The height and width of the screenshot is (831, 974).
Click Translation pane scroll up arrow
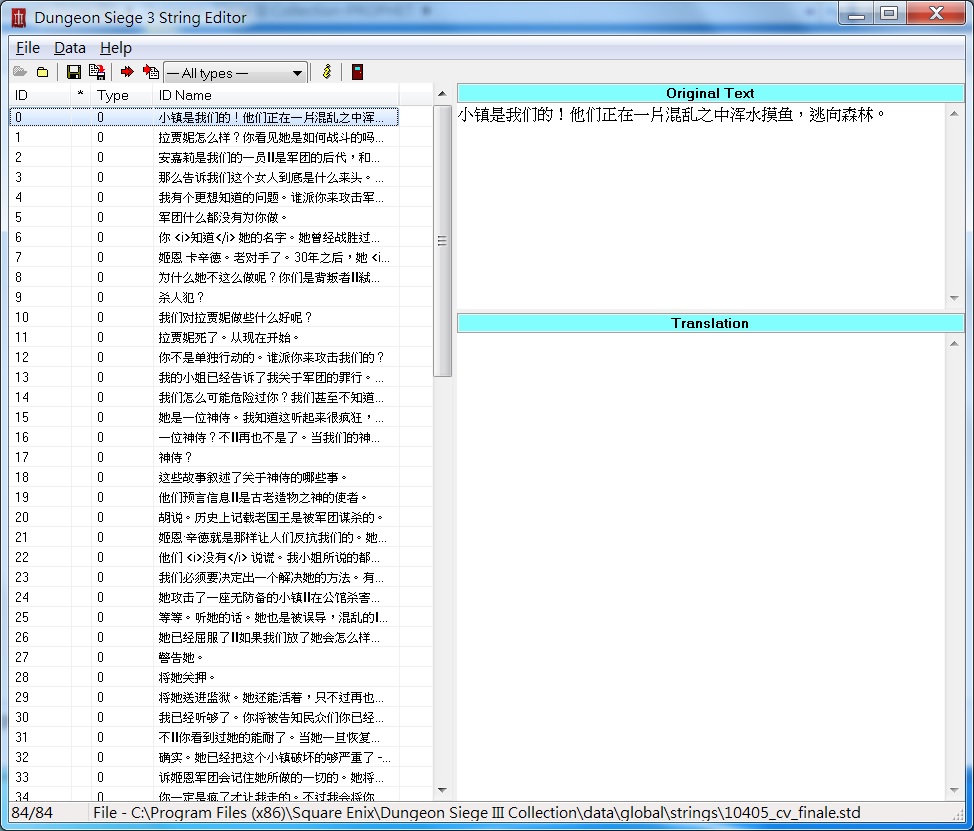[954, 343]
